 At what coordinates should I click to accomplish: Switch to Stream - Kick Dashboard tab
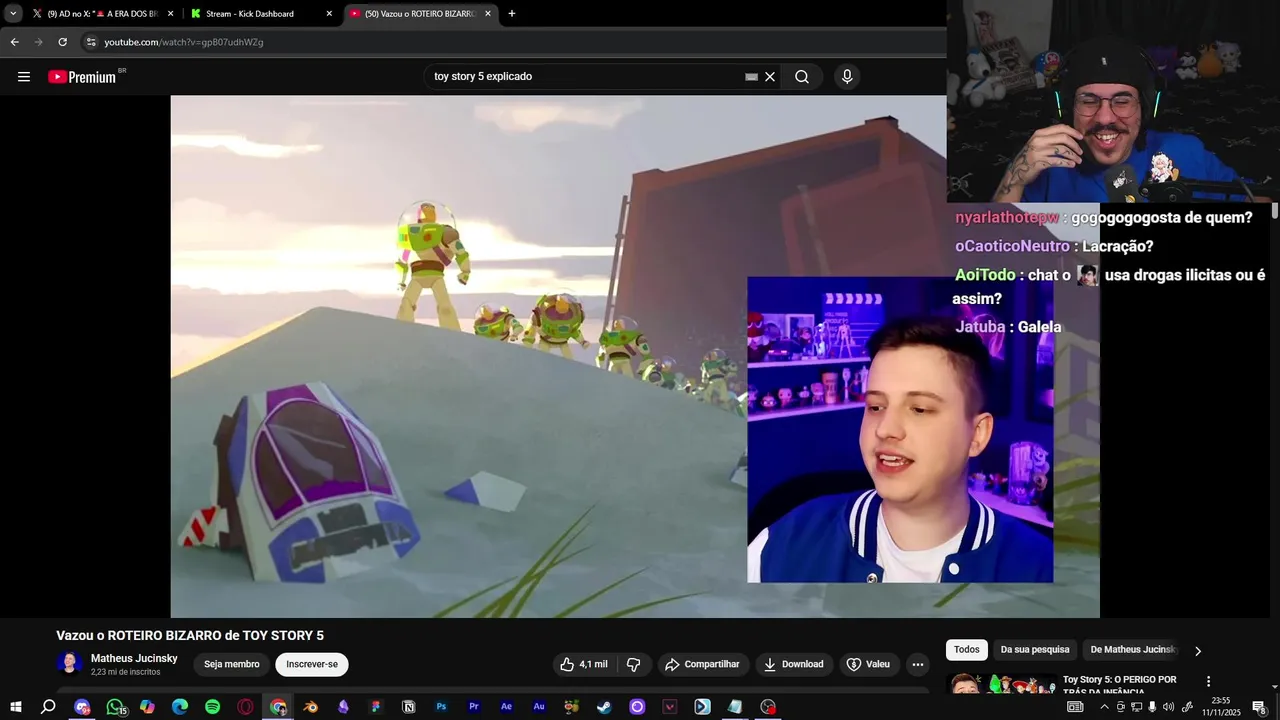[250, 14]
